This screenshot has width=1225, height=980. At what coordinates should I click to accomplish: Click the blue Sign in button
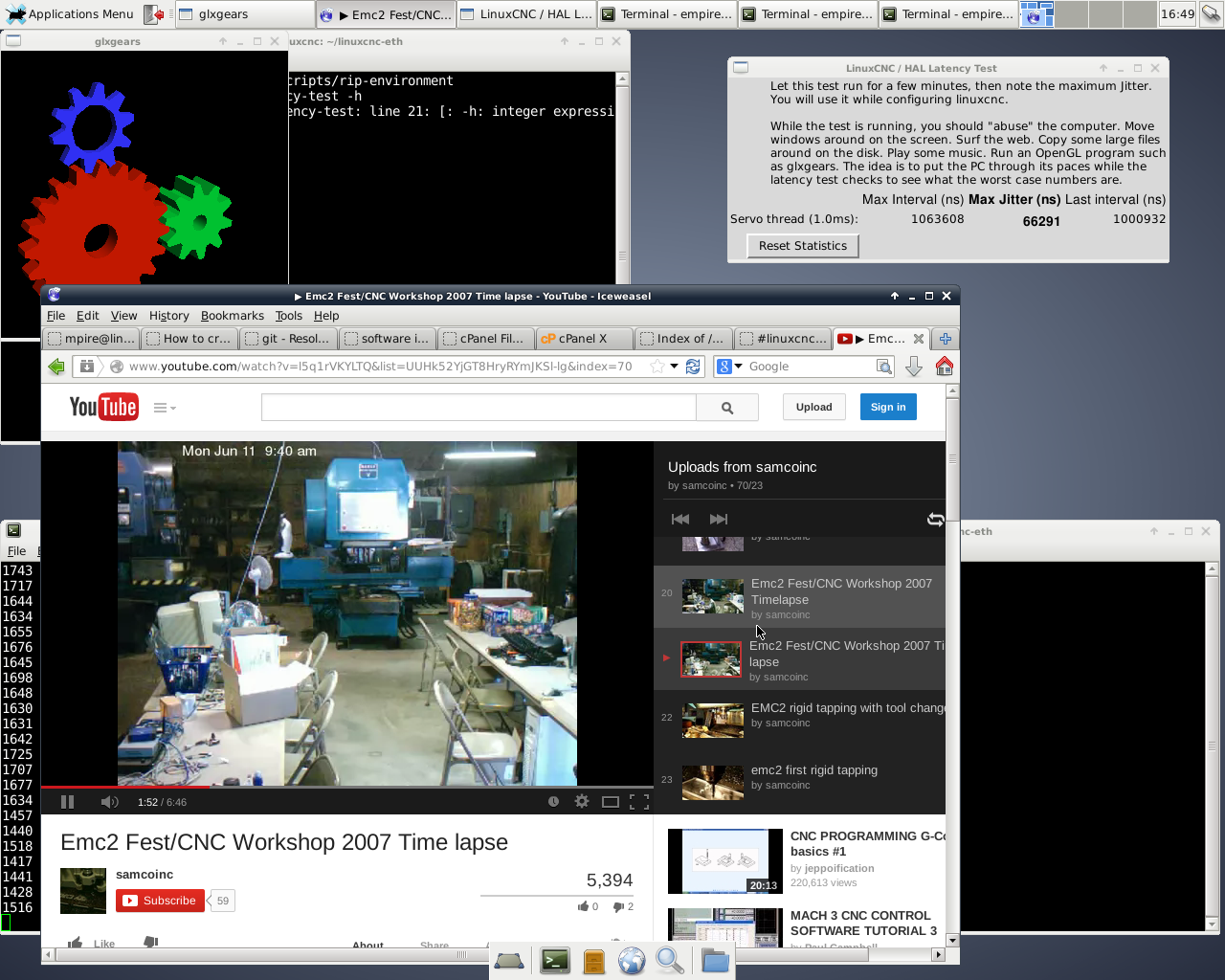coord(888,408)
